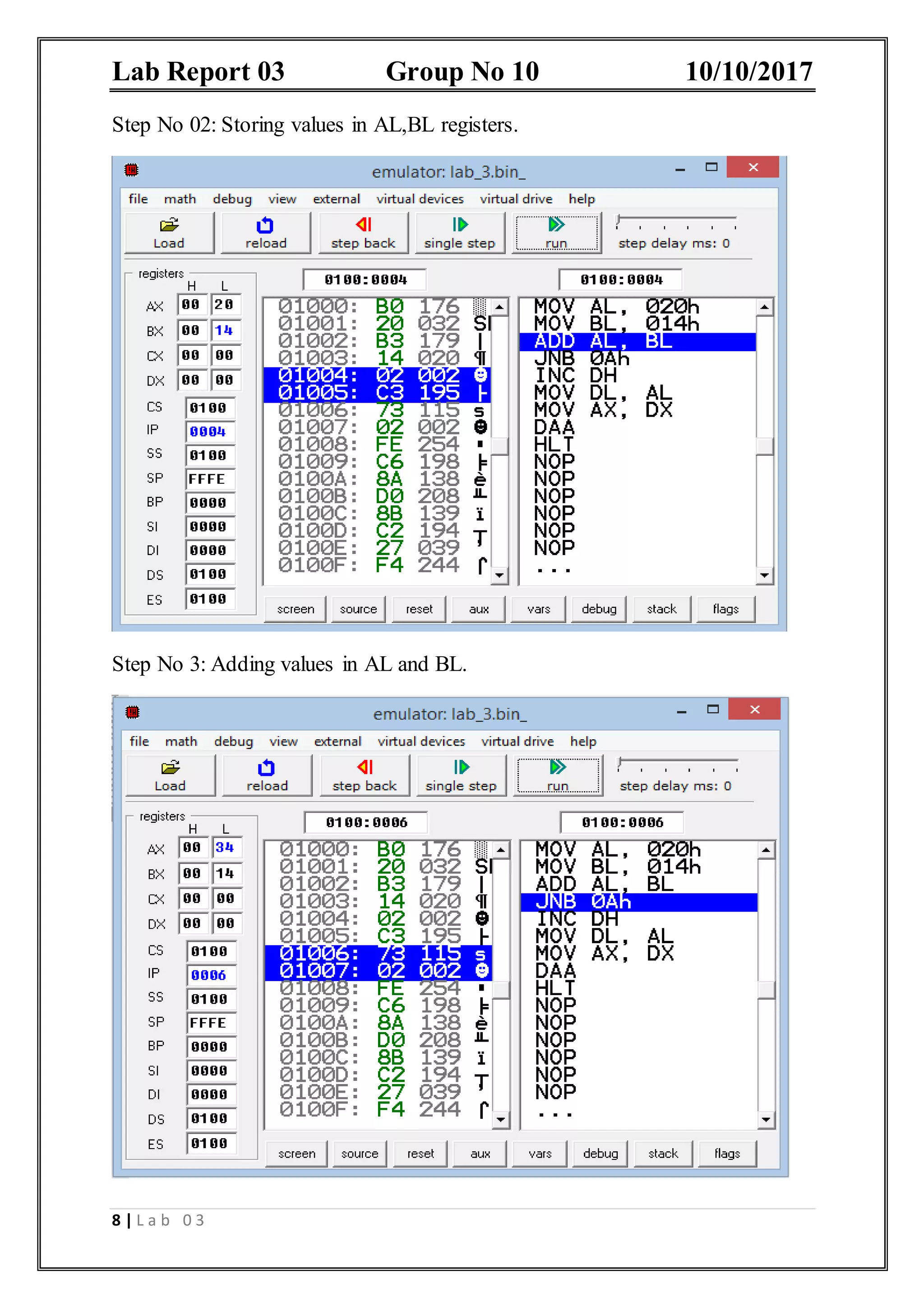Open virtual devices menu in bottom window

pos(421,741)
